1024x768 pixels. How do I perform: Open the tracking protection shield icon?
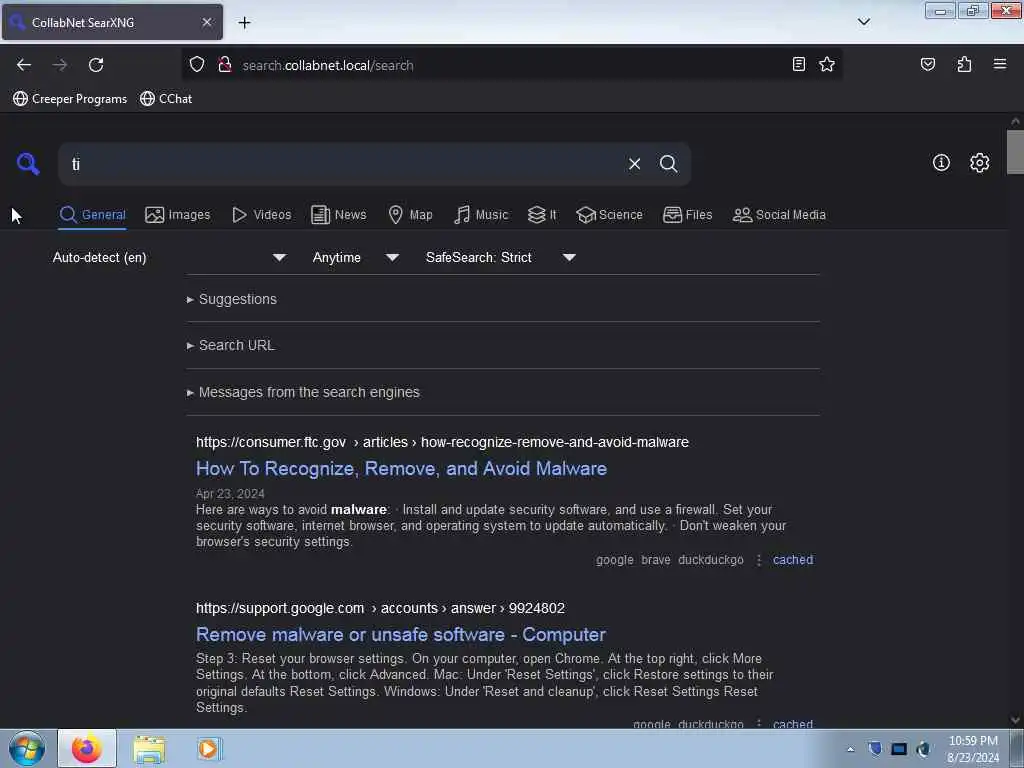(197, 65)
